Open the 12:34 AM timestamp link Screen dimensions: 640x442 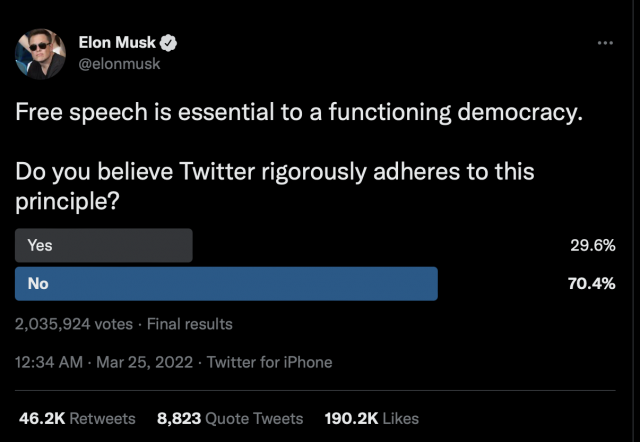tap(49, 362)
